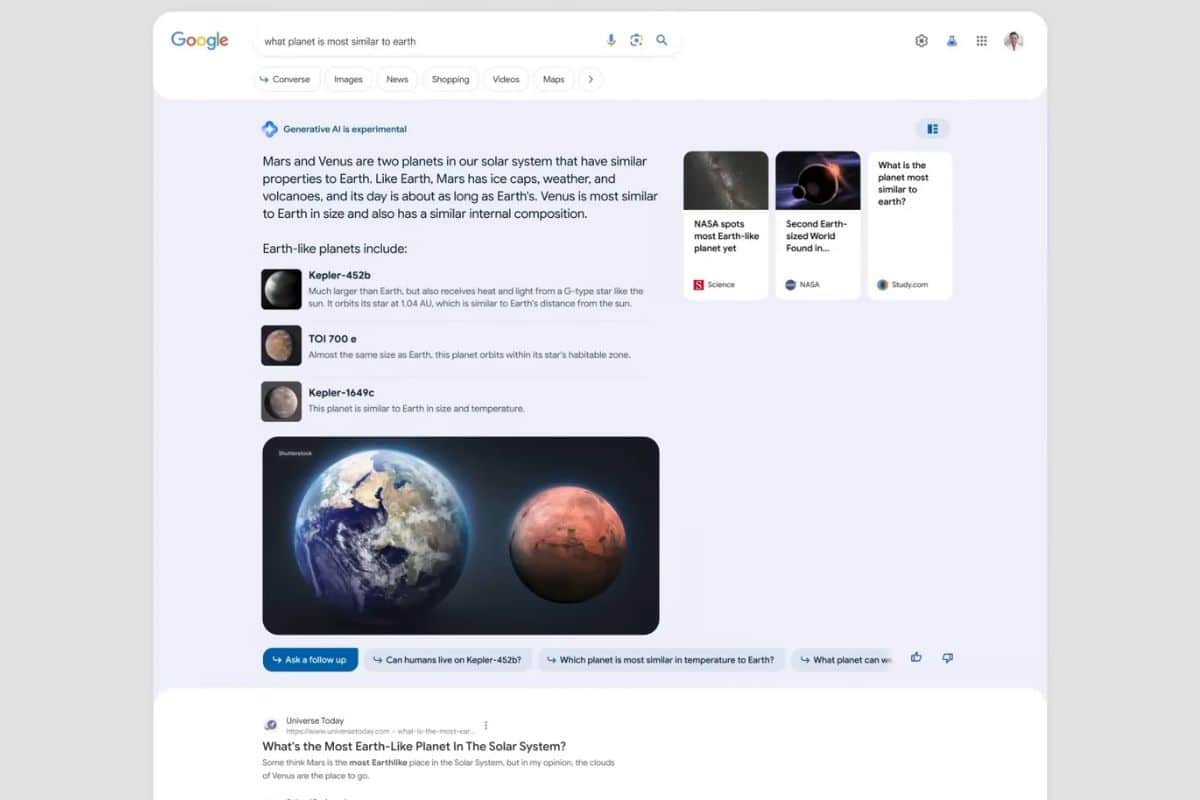This screenshot has width=1200, height=800.
Task: Ask which planet is most similar in temperature
Action: pos(660,660)
